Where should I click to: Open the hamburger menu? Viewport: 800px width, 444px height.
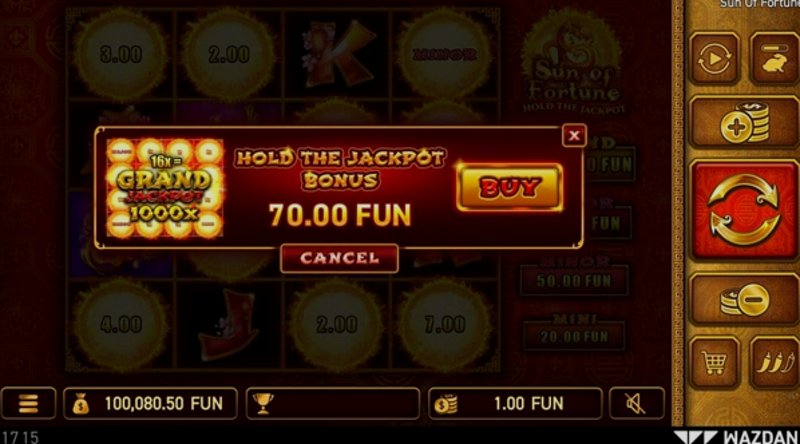[28, 404]
